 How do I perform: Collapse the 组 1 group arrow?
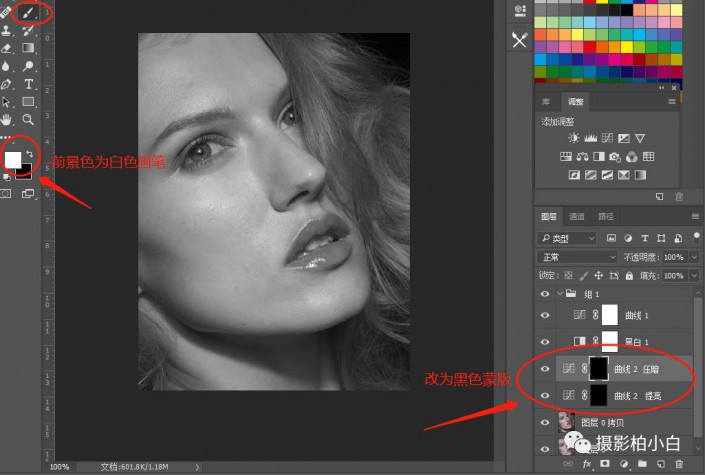click(x=559, y=294)
